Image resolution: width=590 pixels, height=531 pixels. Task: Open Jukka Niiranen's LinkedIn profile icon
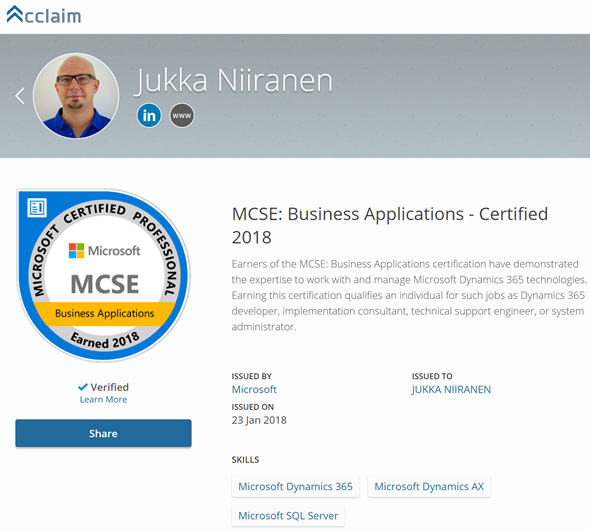pos(149,115)
